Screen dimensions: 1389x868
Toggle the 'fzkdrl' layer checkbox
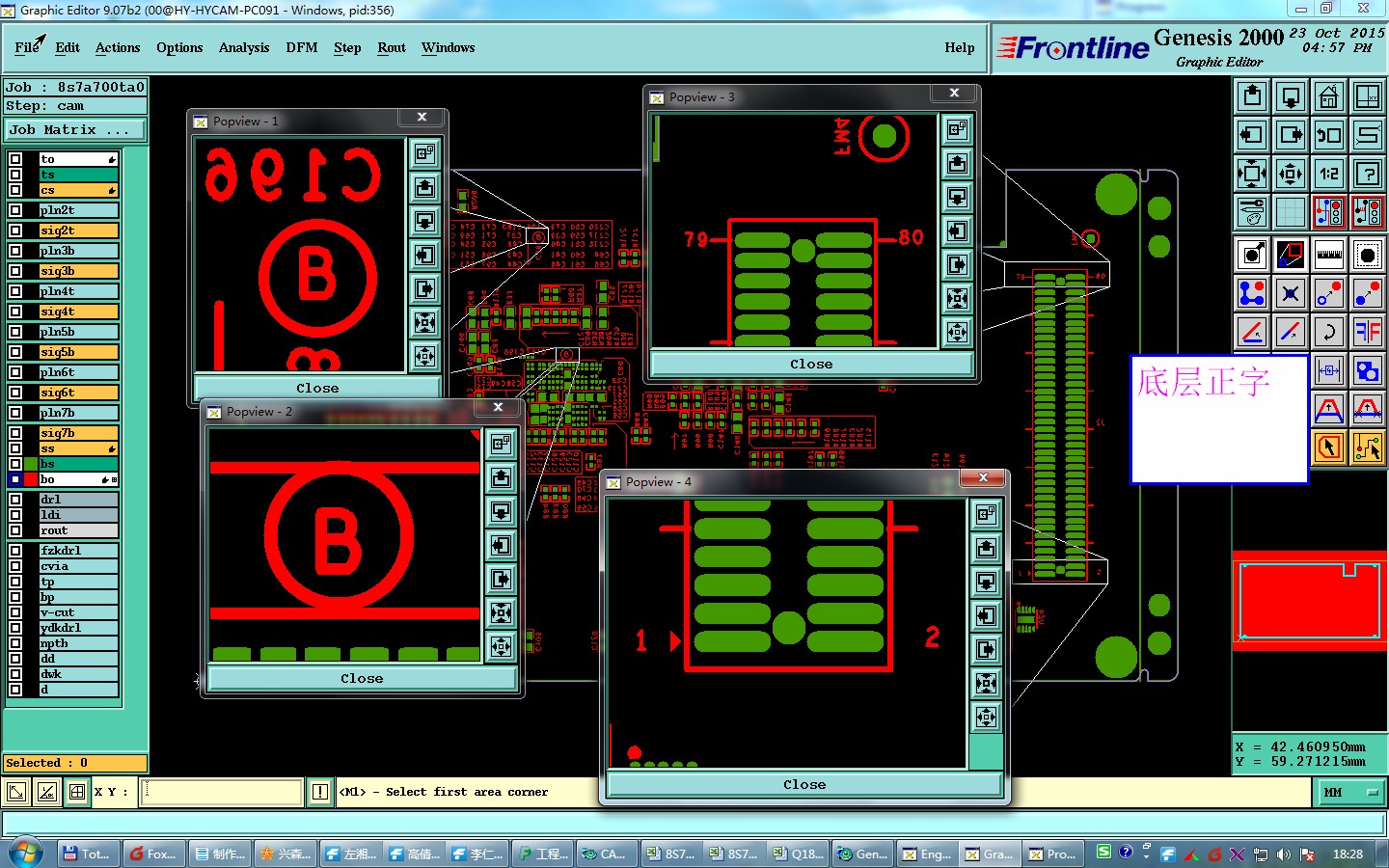click(15, 551)
